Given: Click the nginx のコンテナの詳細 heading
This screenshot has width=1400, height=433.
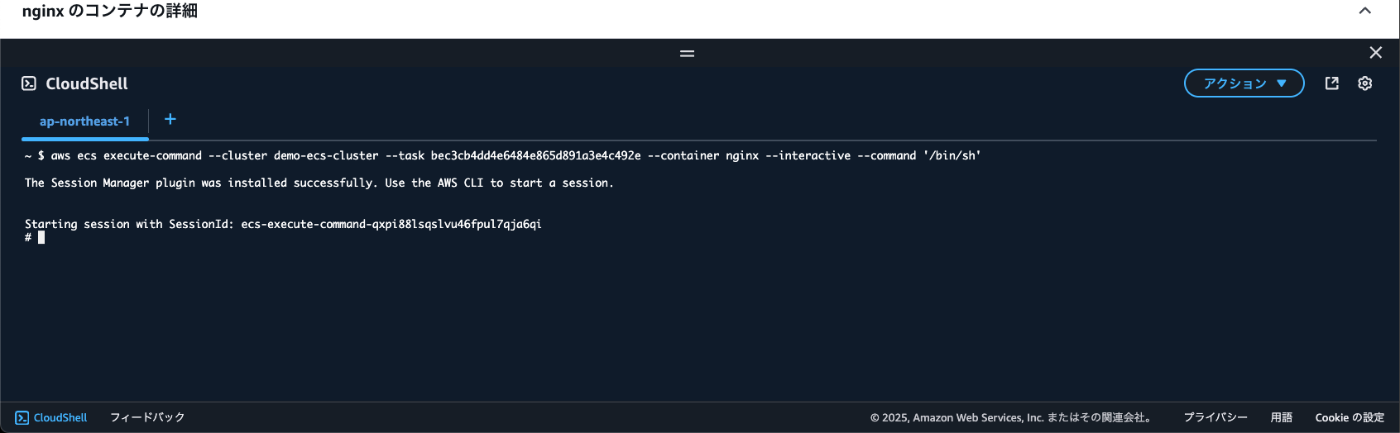Looking at the screenshot, I should tap(110, 11).
